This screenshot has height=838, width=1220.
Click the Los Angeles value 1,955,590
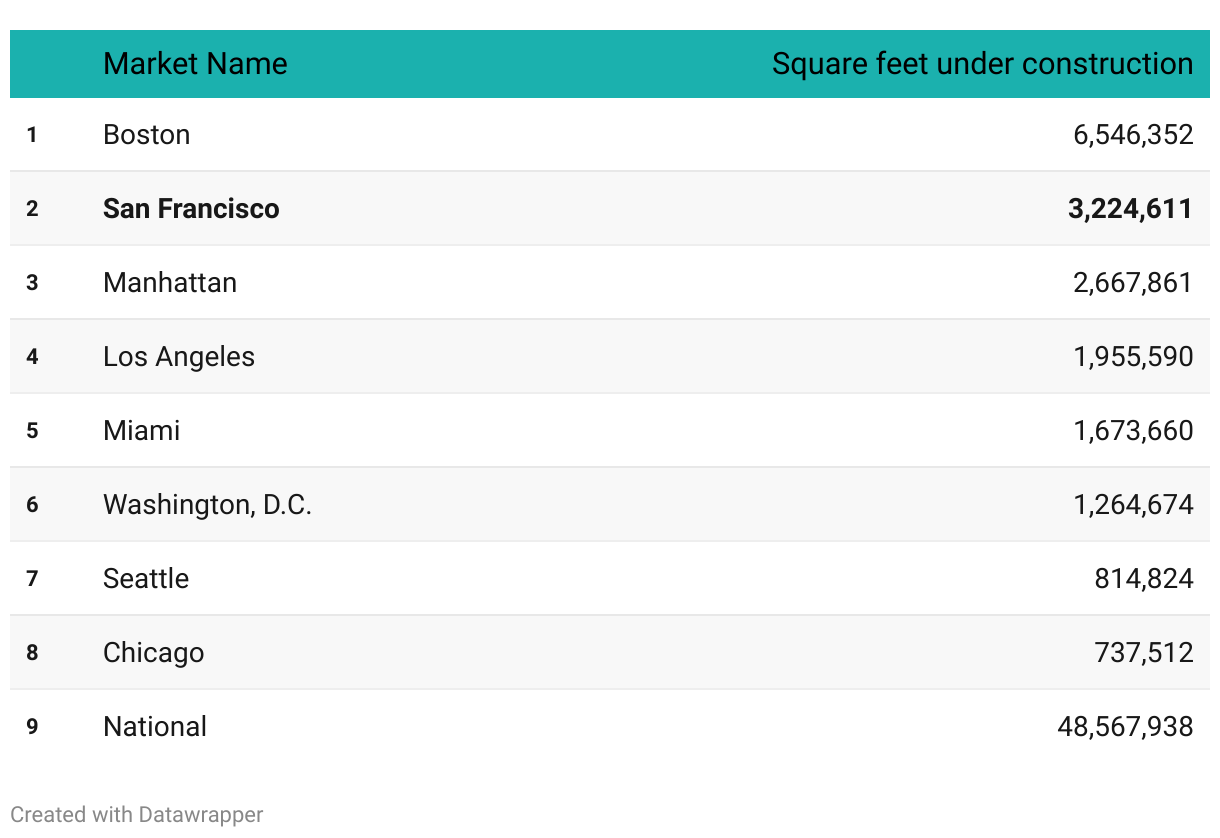click(1133, 357)
